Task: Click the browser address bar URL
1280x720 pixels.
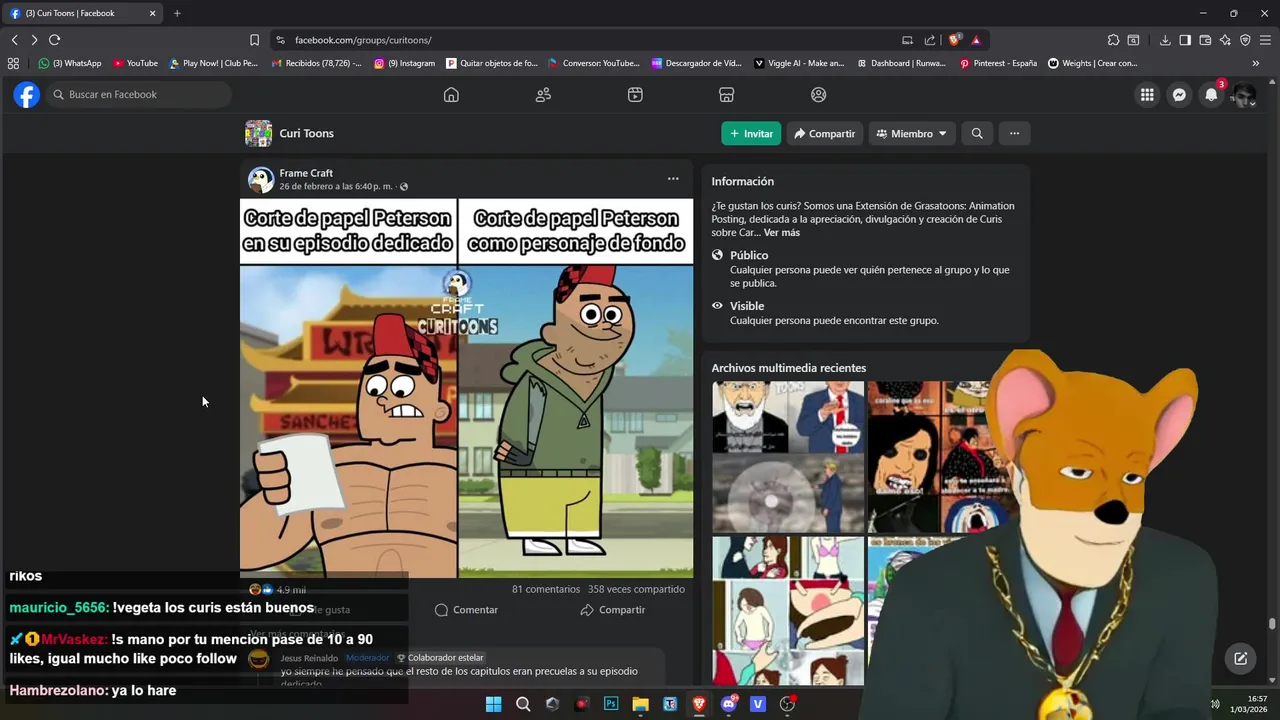Action: click(x=363, y=40)
